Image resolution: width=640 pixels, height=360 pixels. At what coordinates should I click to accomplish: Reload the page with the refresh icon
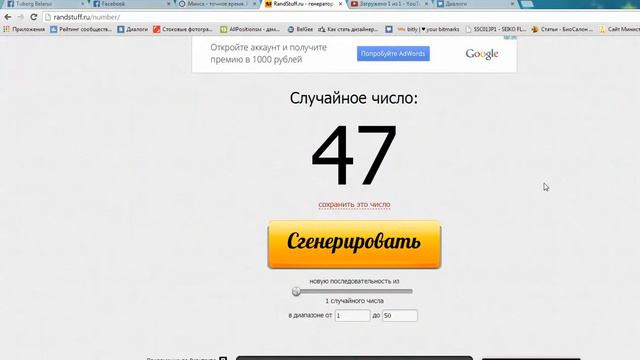point(33,17)
